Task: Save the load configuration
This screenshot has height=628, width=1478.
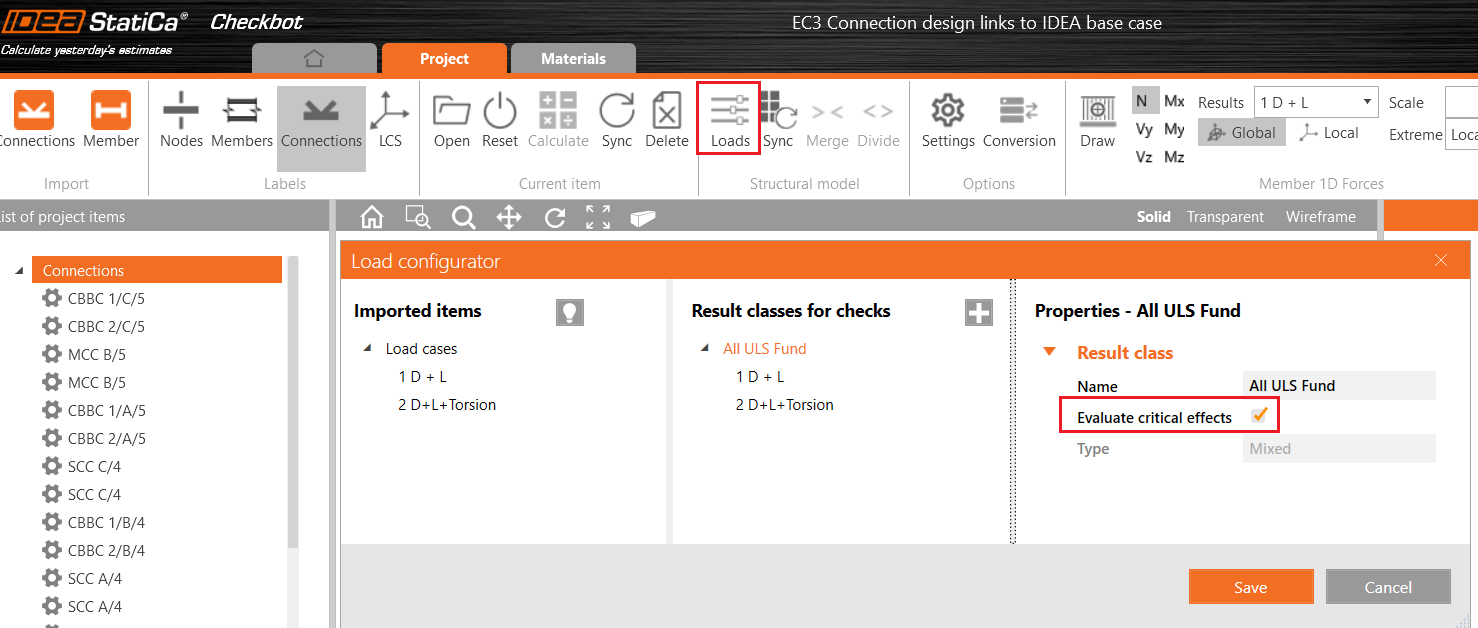Action: coord(1250,587)
